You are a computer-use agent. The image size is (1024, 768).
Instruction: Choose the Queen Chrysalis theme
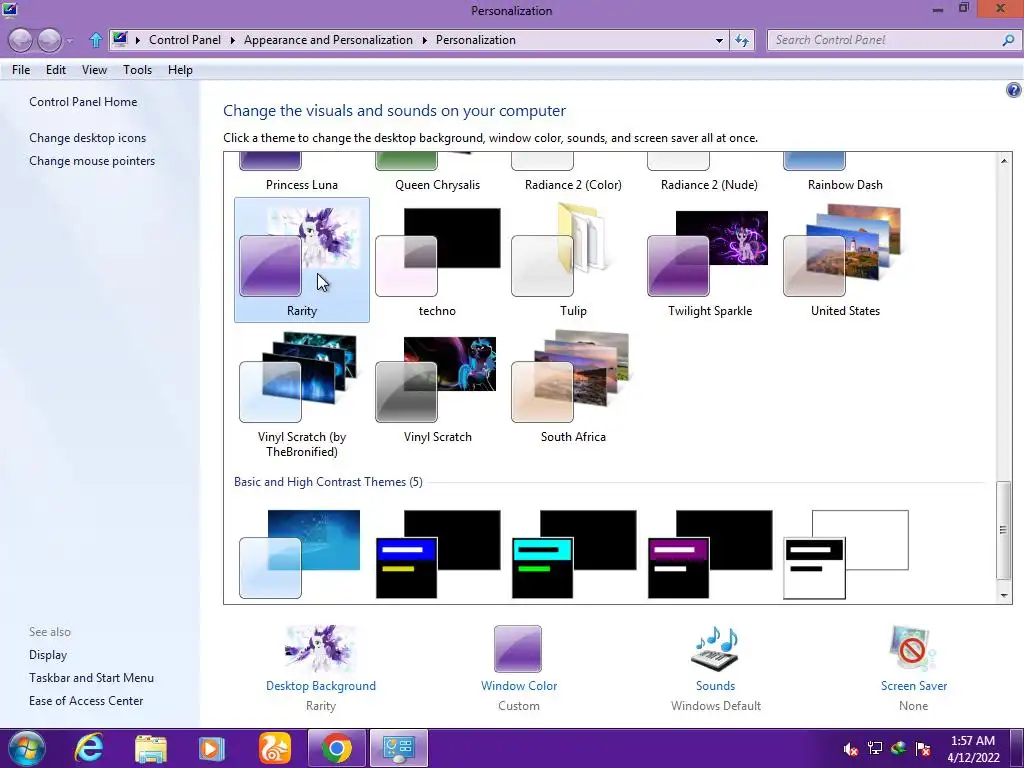coord(438,173)
